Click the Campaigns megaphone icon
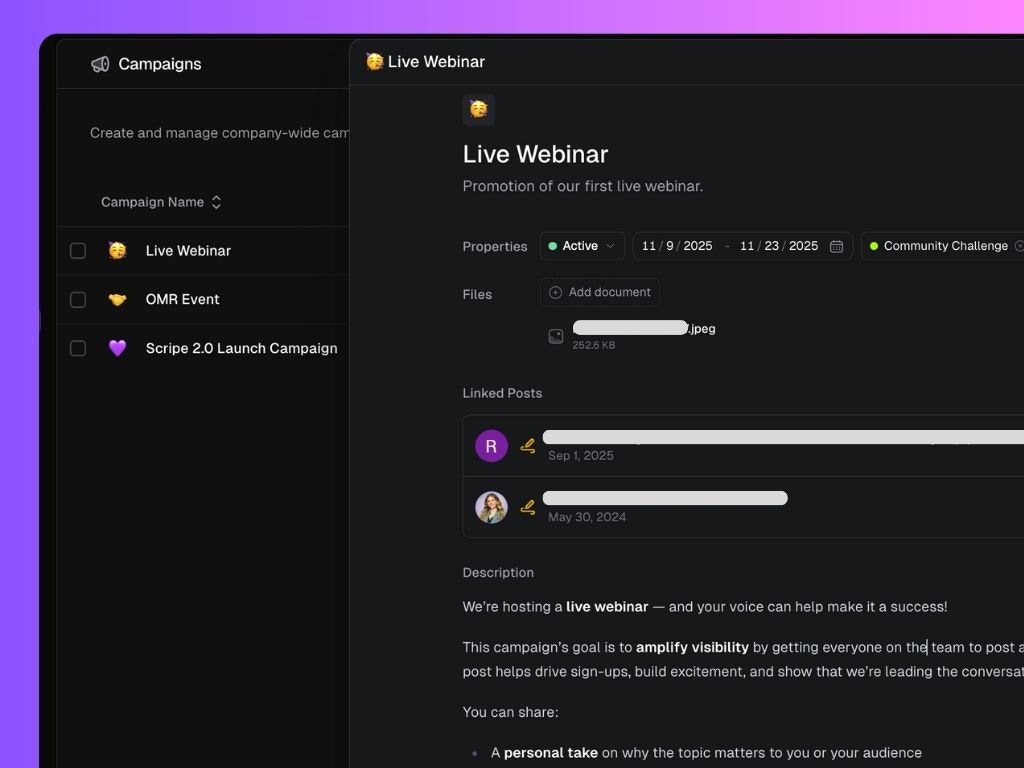The width and height of the screenshot is (1024, 768). point(100,64)
